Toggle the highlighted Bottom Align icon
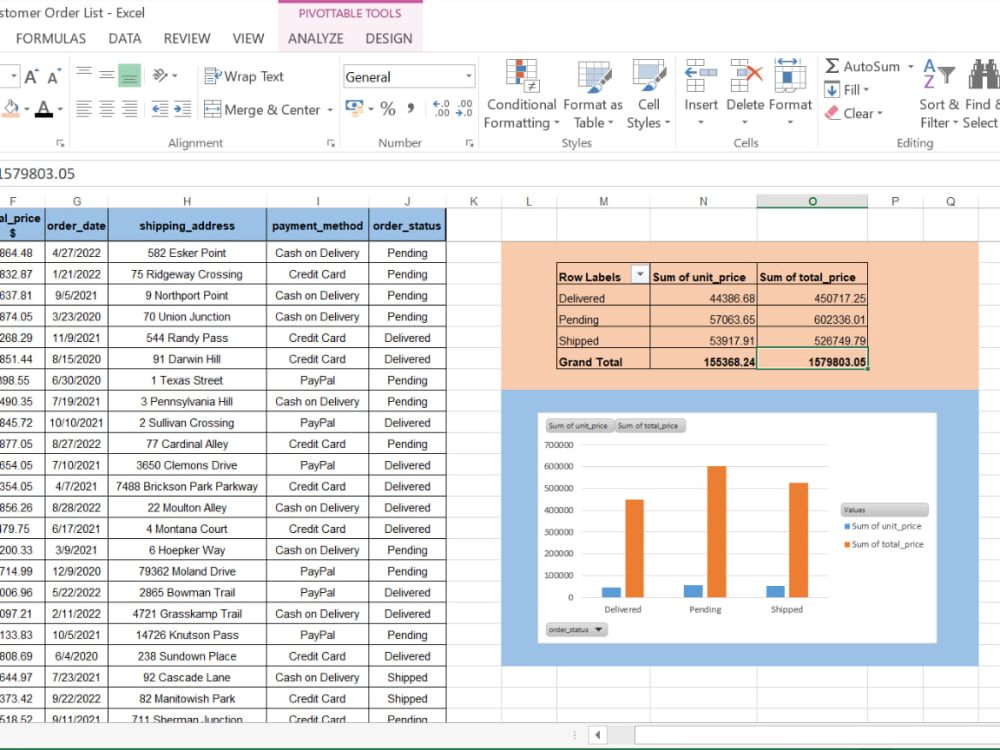 [x=129, y=76]
